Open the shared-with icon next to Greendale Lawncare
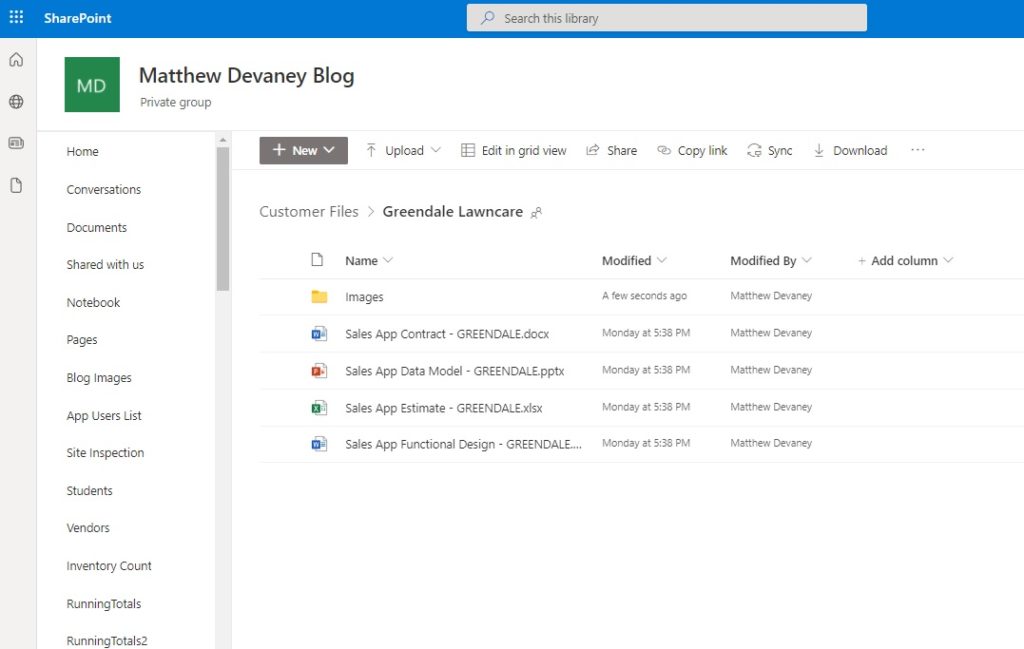This screenshot has height=649, width=1024. point(536,213)
